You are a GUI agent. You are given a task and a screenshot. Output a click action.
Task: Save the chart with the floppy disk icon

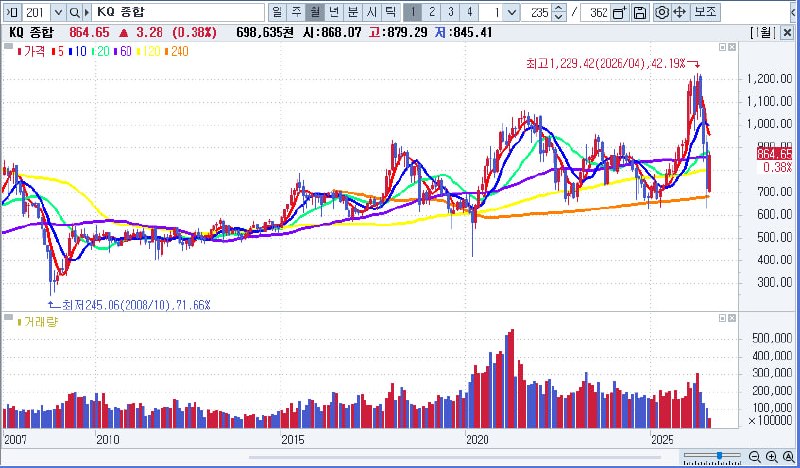(639, 13)
